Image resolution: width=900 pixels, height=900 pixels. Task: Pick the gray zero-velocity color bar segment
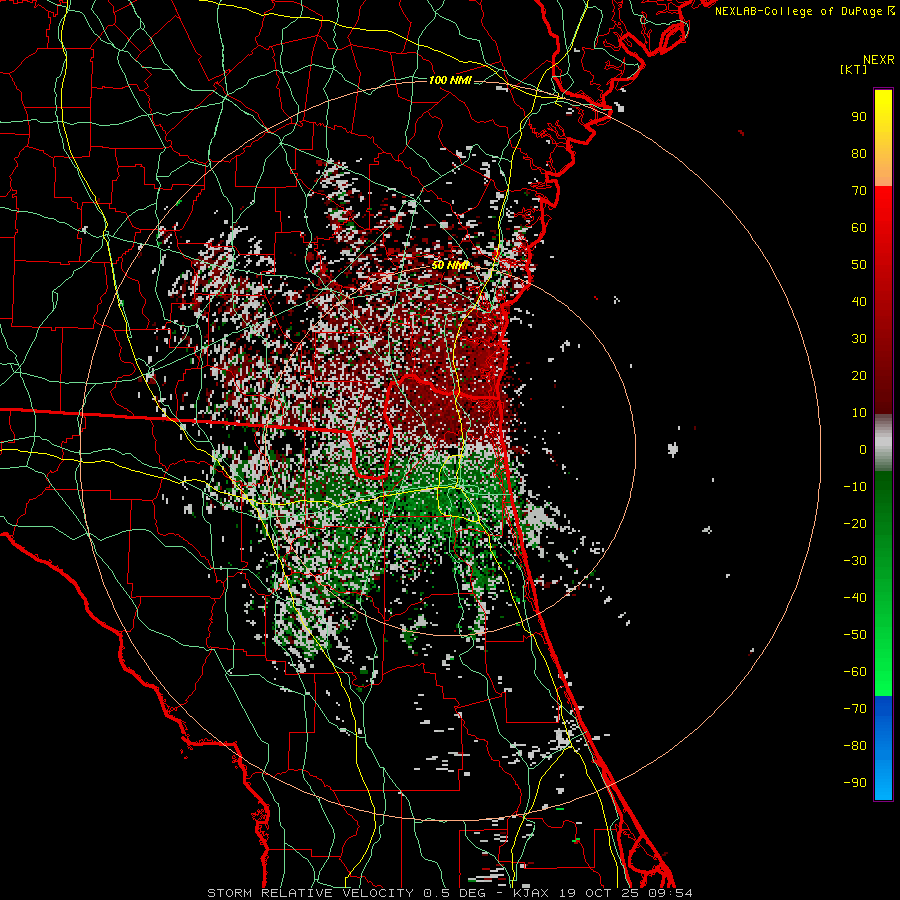(x=883, y=443)
